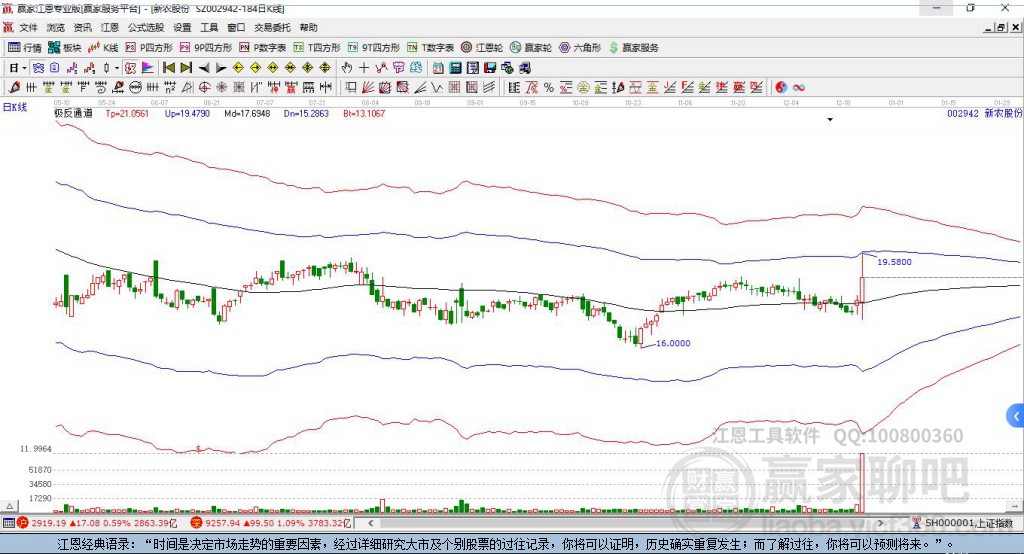Click the Tp=21.0561 value

(127, 113)
